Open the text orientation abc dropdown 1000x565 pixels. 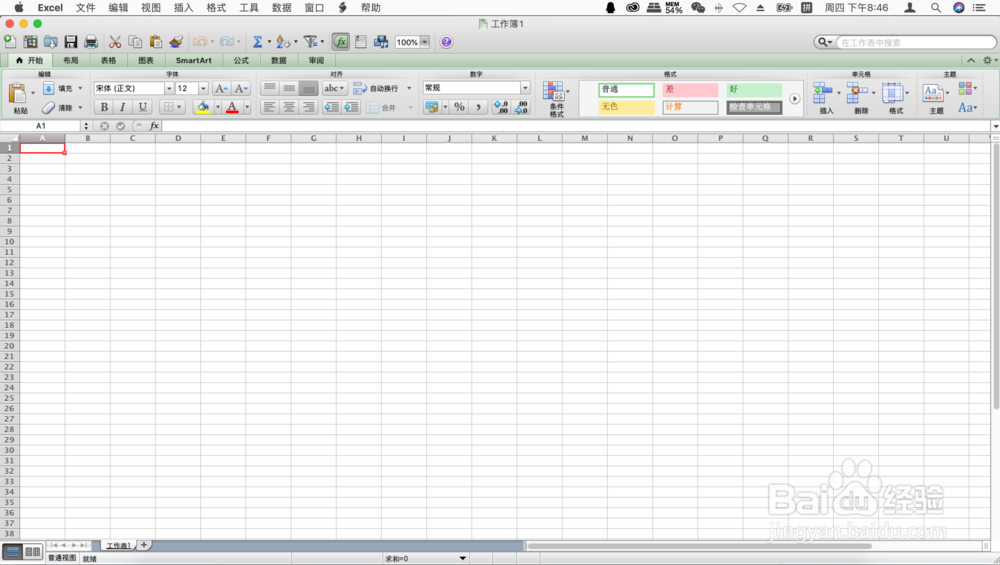click(334, 88)
